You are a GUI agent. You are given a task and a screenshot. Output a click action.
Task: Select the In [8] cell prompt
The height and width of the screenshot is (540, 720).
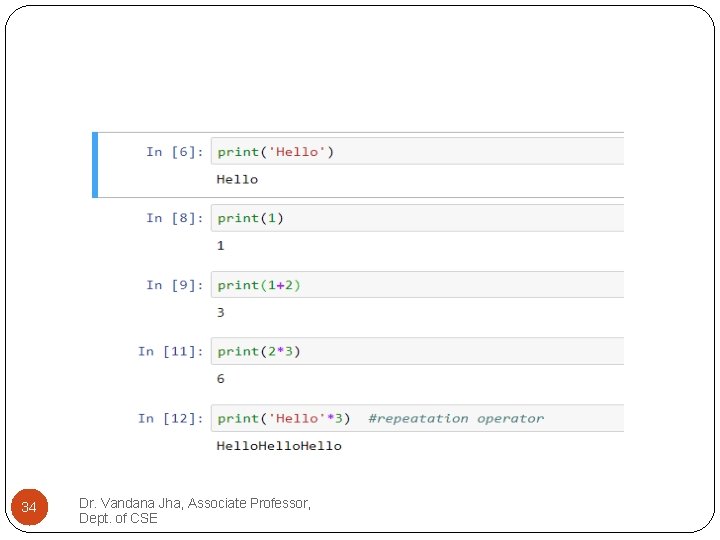[x=175, y=218]
